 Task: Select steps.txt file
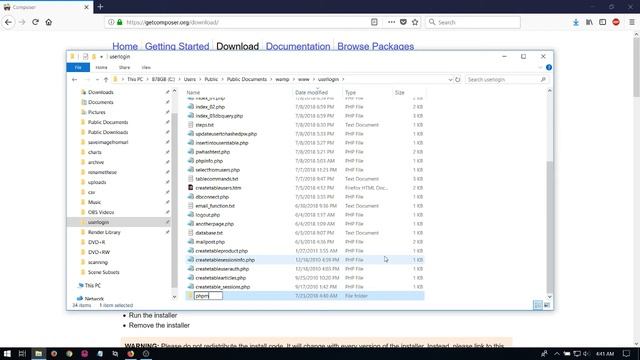coord(204,125)
